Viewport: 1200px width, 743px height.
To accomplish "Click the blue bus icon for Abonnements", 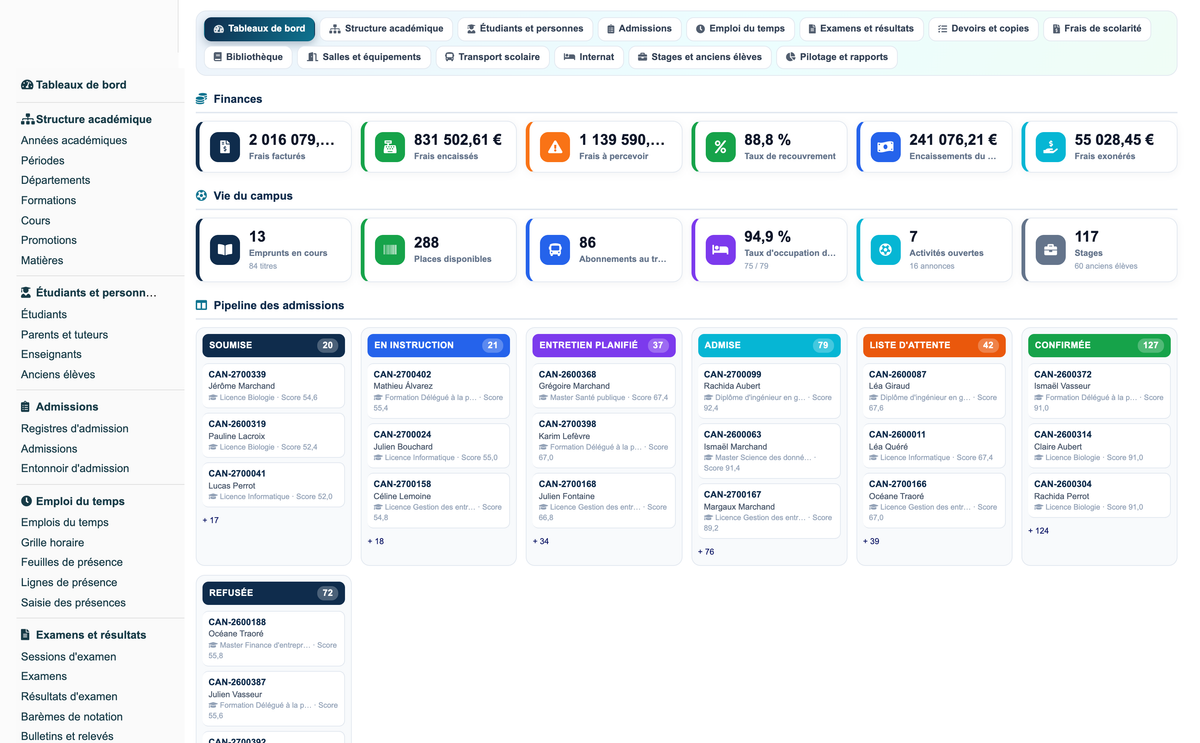I will (555, 250).
